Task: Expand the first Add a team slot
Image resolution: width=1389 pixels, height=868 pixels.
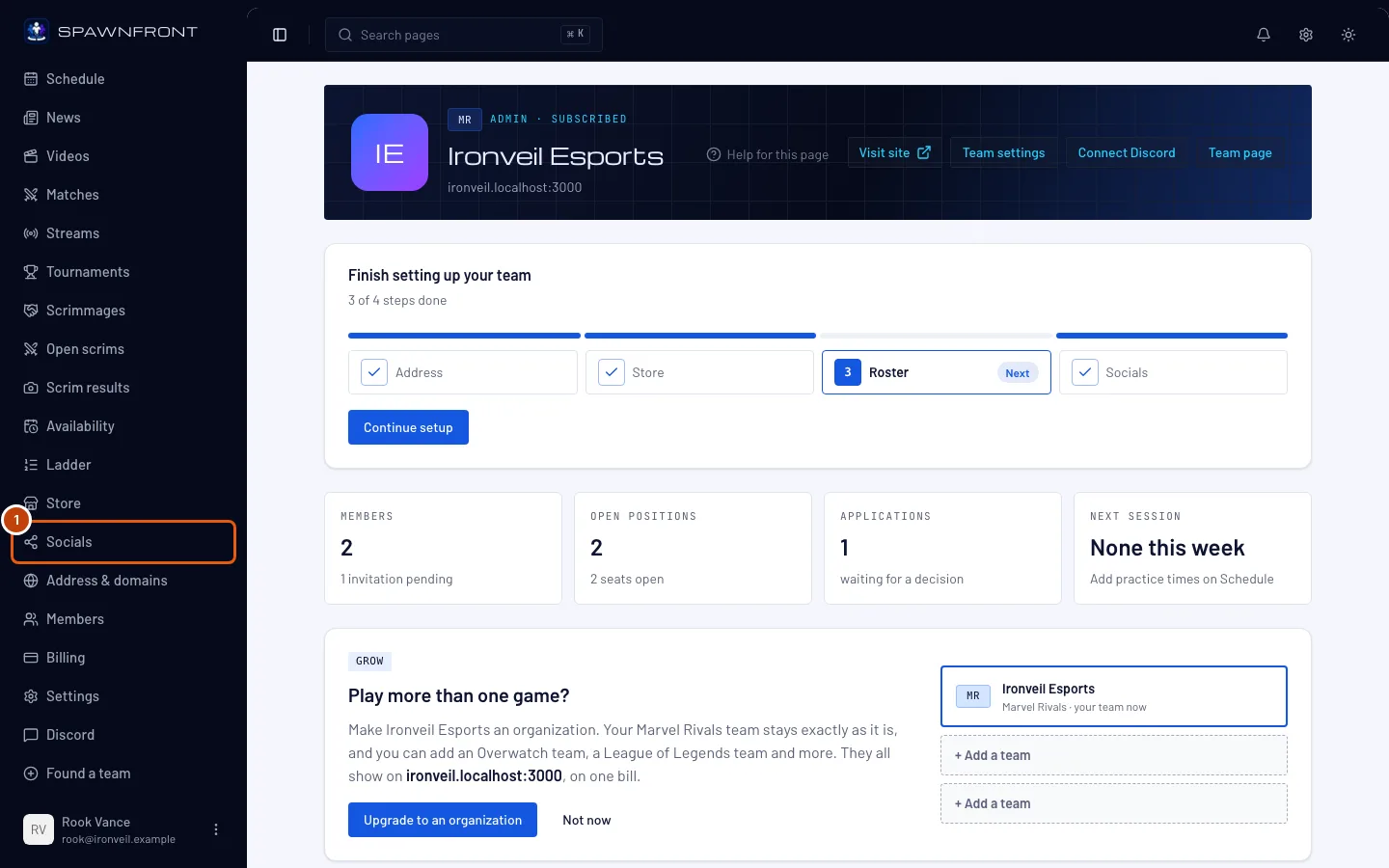Action: click(x=1114, y=755)
